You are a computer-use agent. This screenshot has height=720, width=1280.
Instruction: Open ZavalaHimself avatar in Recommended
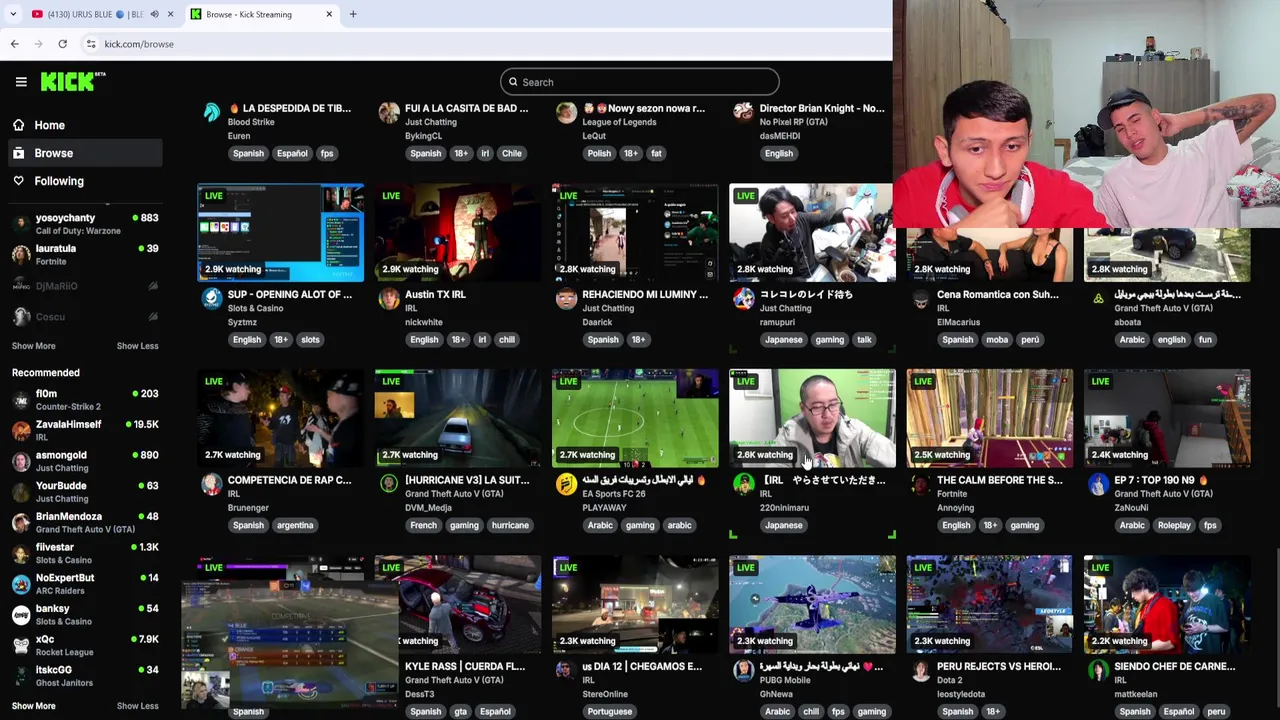[x=21, y=431]
